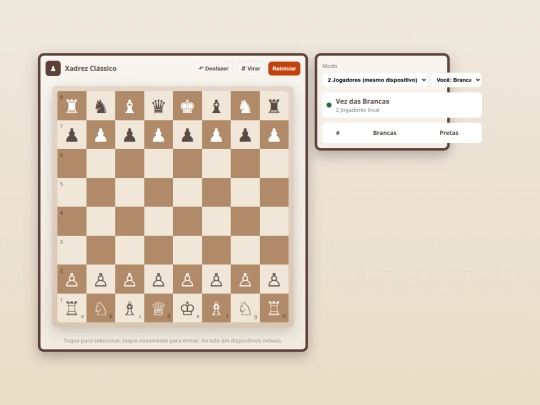This screenshot has width=540, height=405.
Task: Select the rook on square h8
Action: 274,106
